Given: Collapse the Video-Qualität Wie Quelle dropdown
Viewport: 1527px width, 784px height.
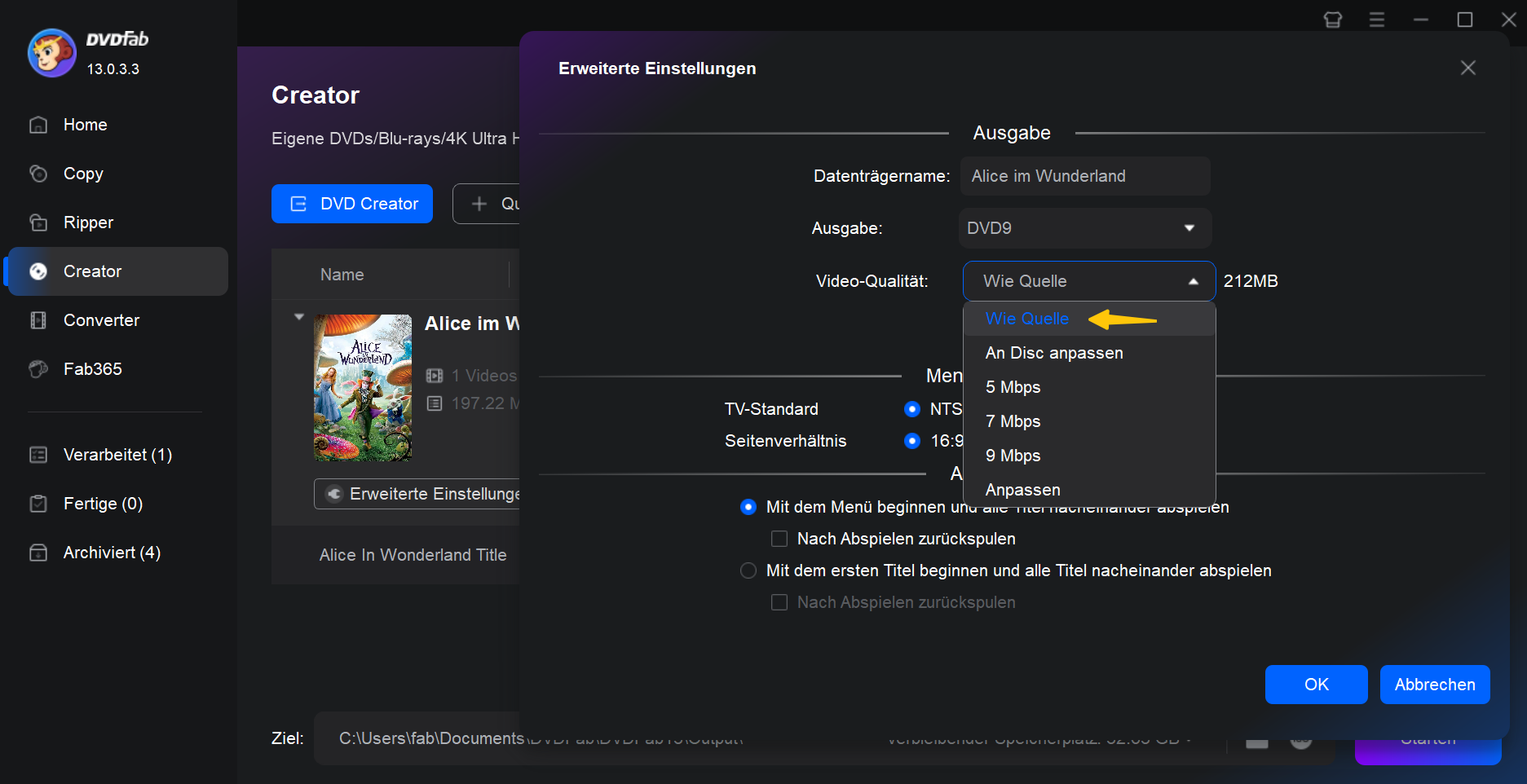Looking at the screenshot, I should pos(1089,281).
